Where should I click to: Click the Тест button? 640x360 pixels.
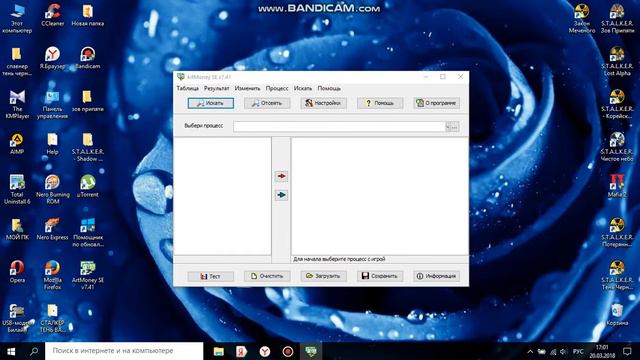211,276
